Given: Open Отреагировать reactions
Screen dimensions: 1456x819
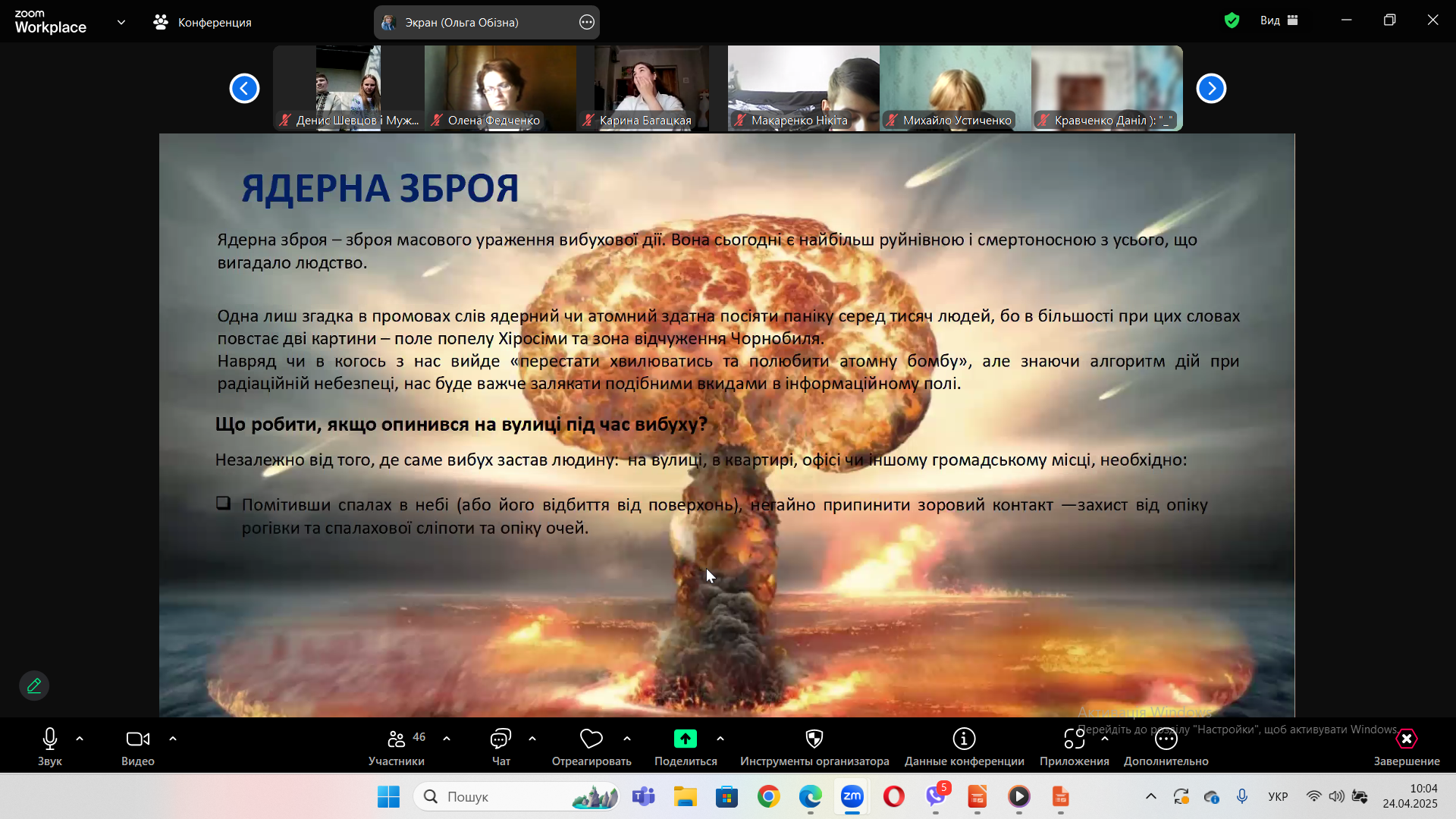Looking at the screenshot, I should pos(591,747).
